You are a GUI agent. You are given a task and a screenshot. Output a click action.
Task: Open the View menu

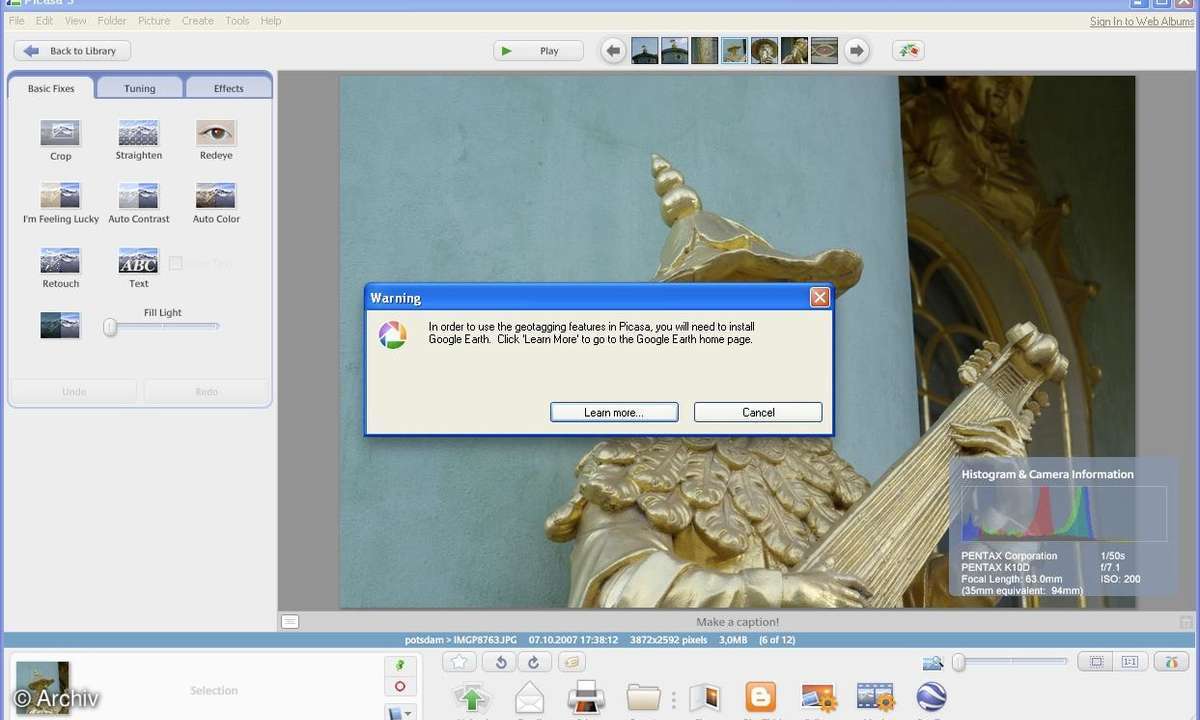(76, 20)
